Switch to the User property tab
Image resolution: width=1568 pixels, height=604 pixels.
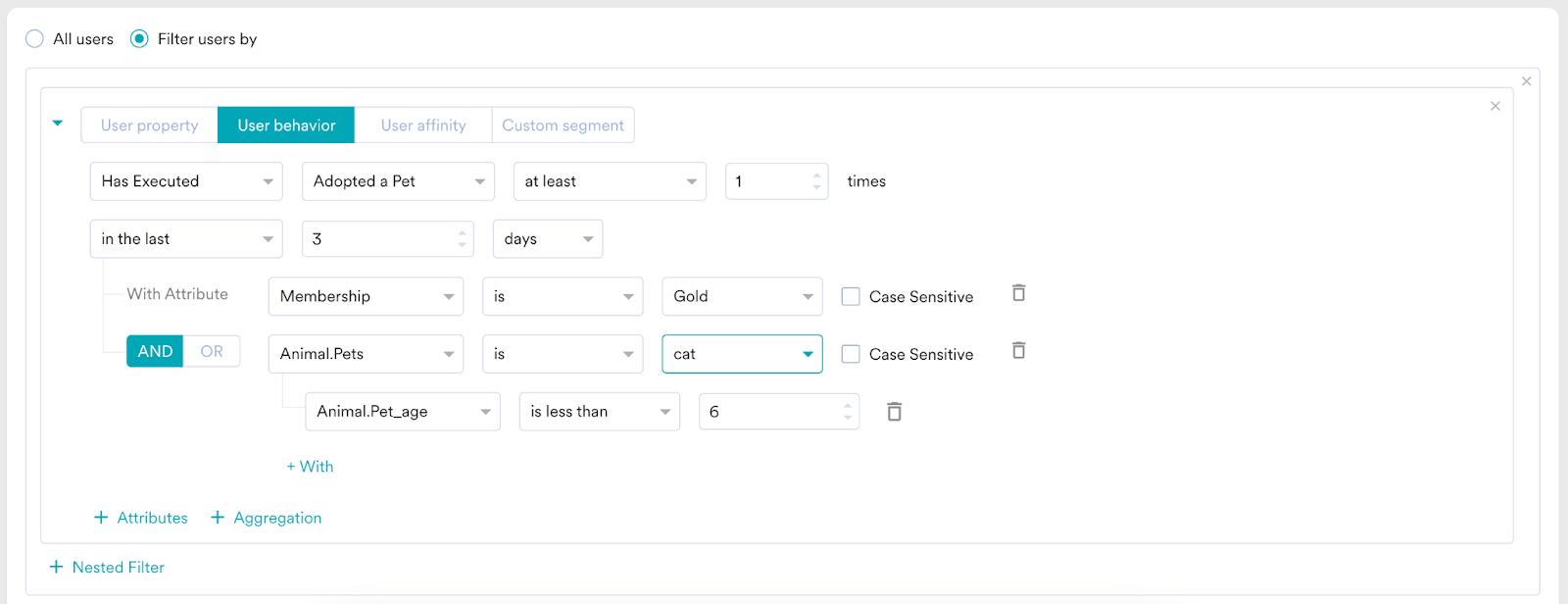[x=150, y=126]
